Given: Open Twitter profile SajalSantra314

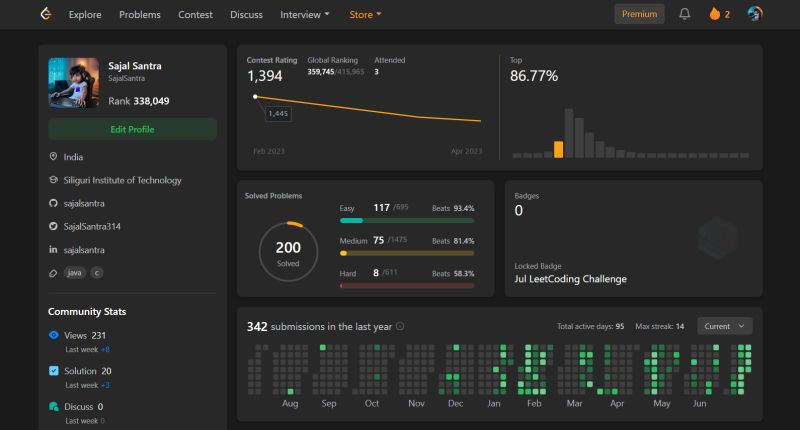Looking at the screenshot, I should coord(92,226).
